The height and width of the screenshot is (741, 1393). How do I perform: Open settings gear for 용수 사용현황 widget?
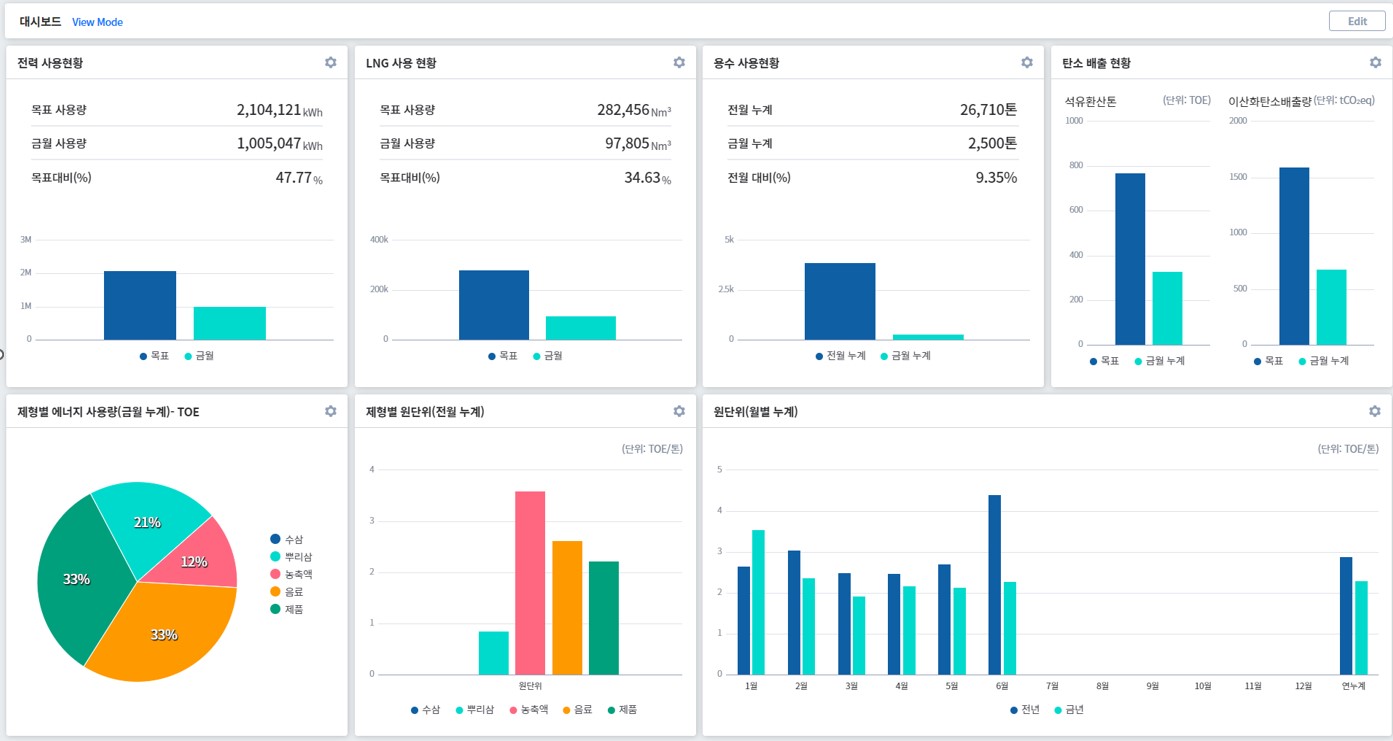point(1026,62)
